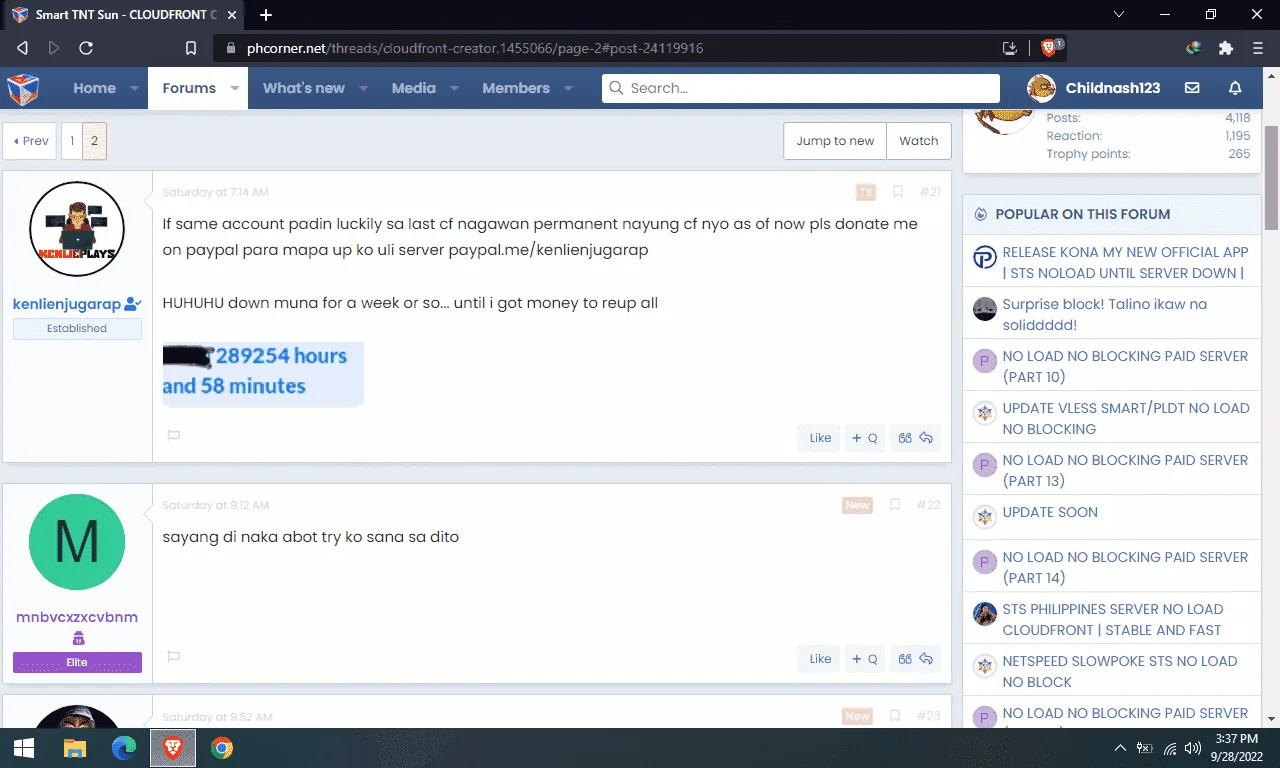
Task: Select the Forums nav tab
Action: click(189, 88)
